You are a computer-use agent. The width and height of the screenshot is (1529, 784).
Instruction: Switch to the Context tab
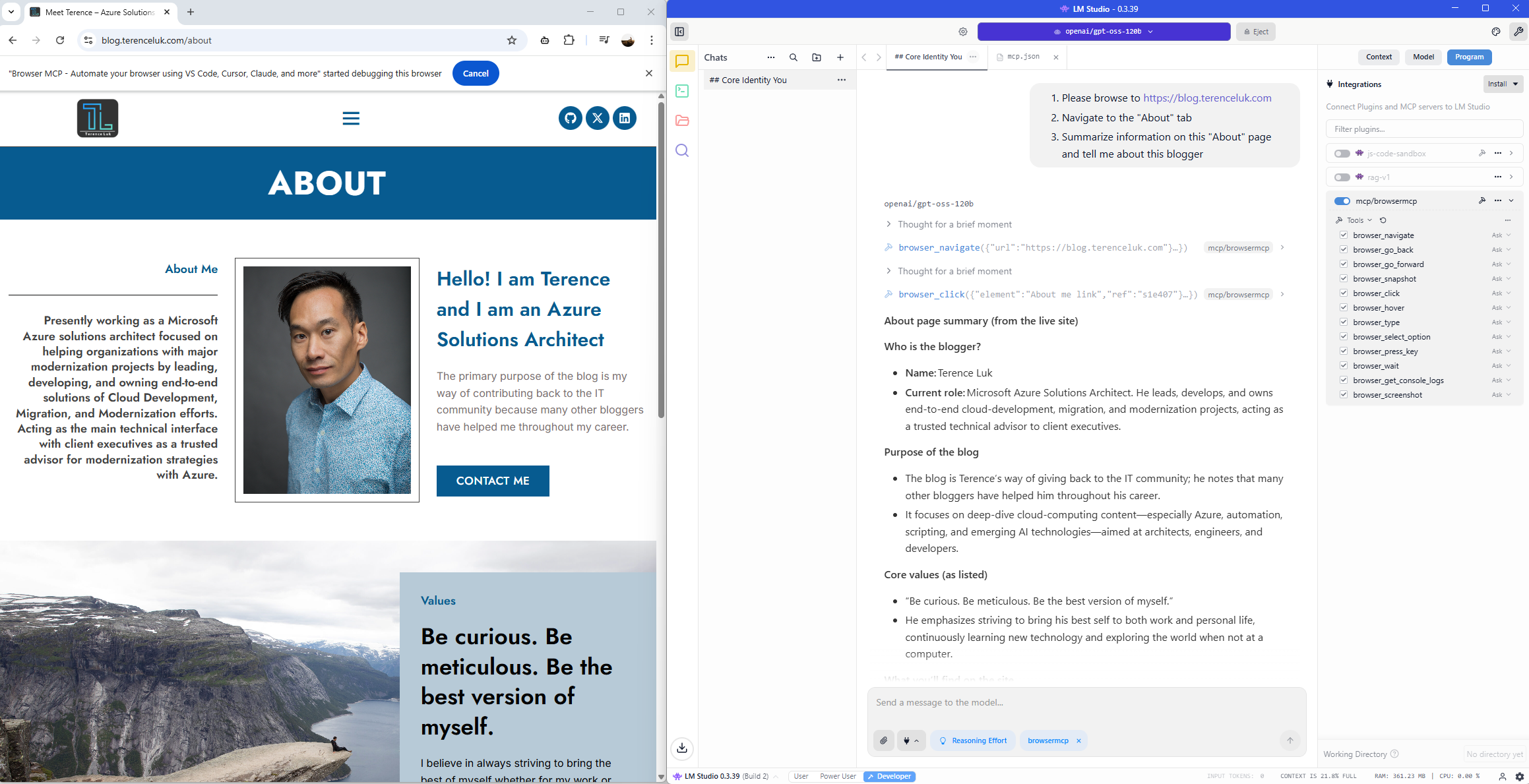[x=1378, y=57]
